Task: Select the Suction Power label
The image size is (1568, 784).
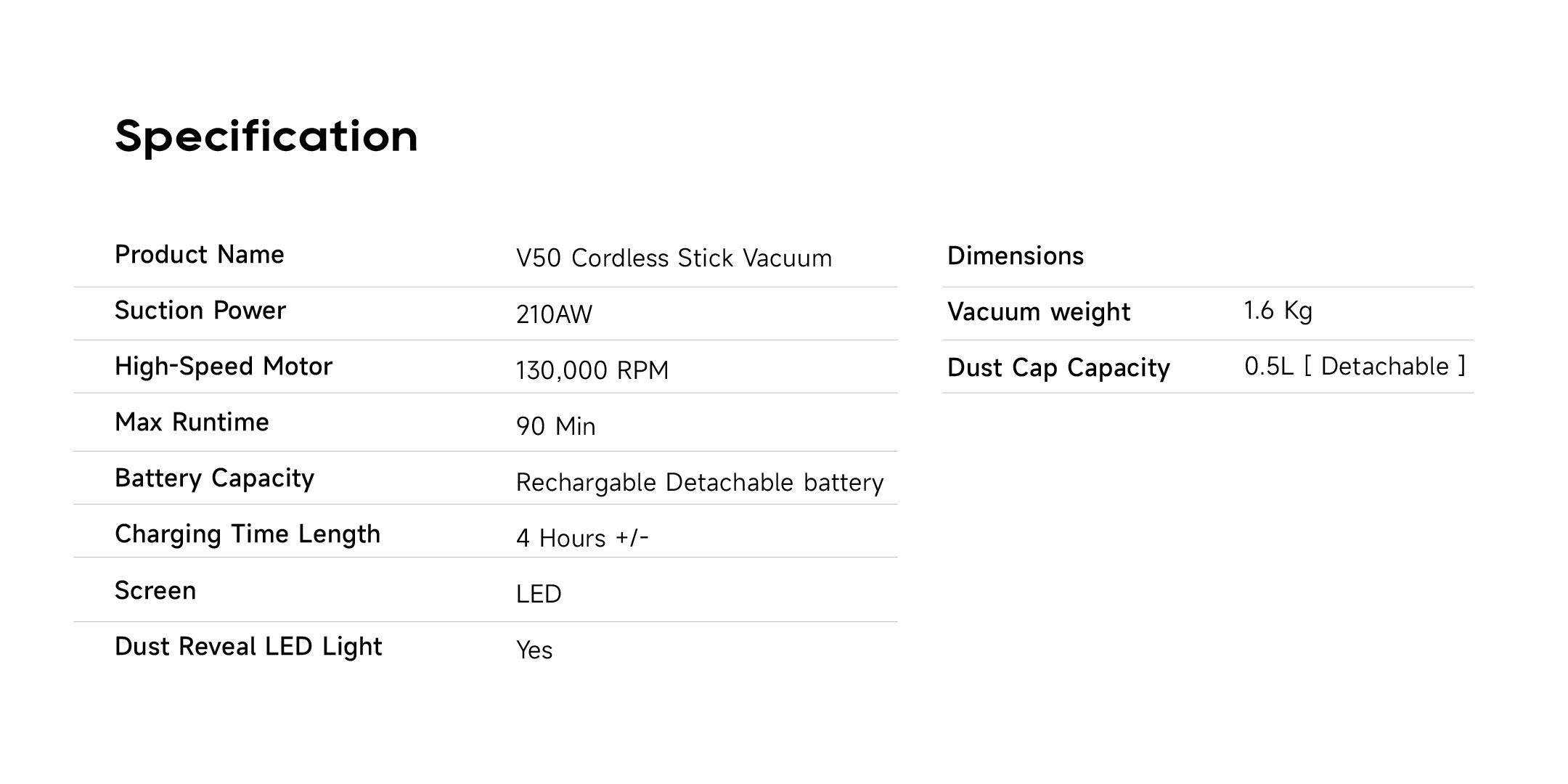Action: tap(200, 311)
